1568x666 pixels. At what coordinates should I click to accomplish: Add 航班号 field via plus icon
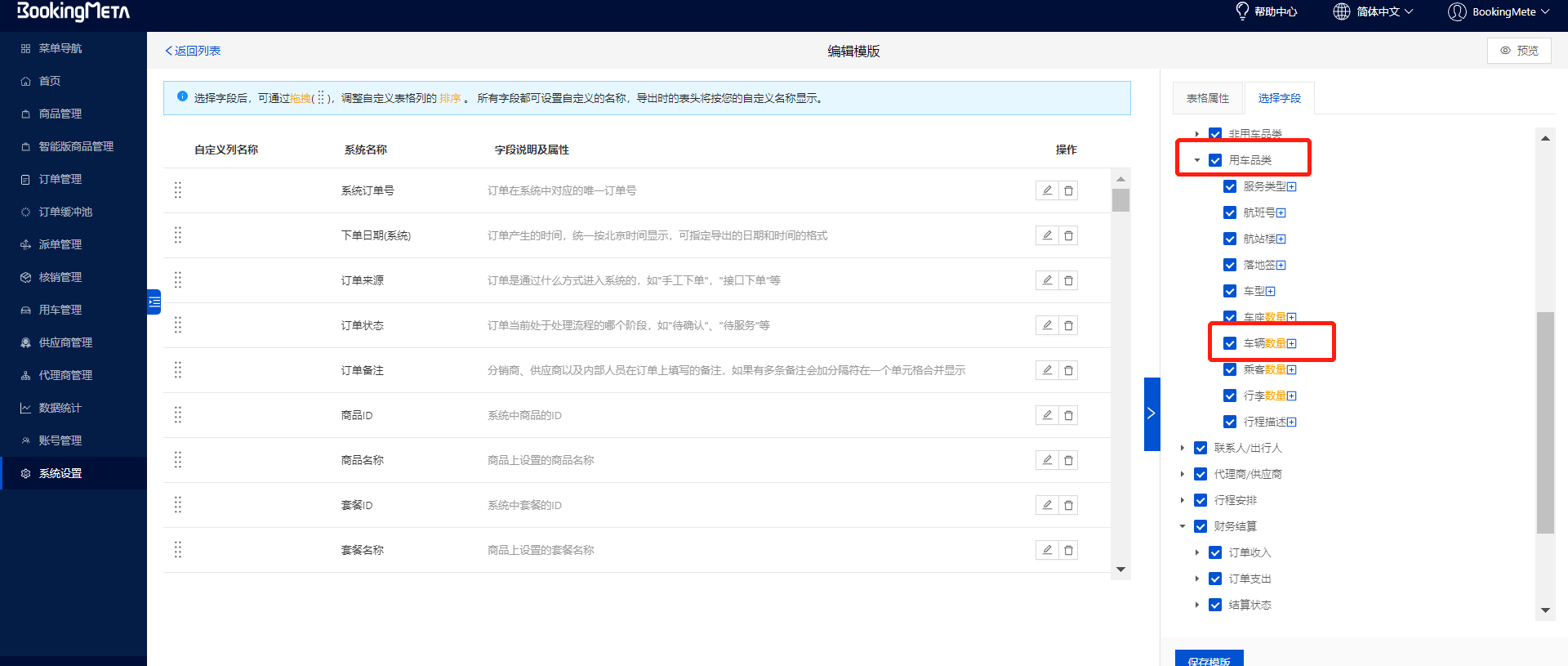point(1281,212)
